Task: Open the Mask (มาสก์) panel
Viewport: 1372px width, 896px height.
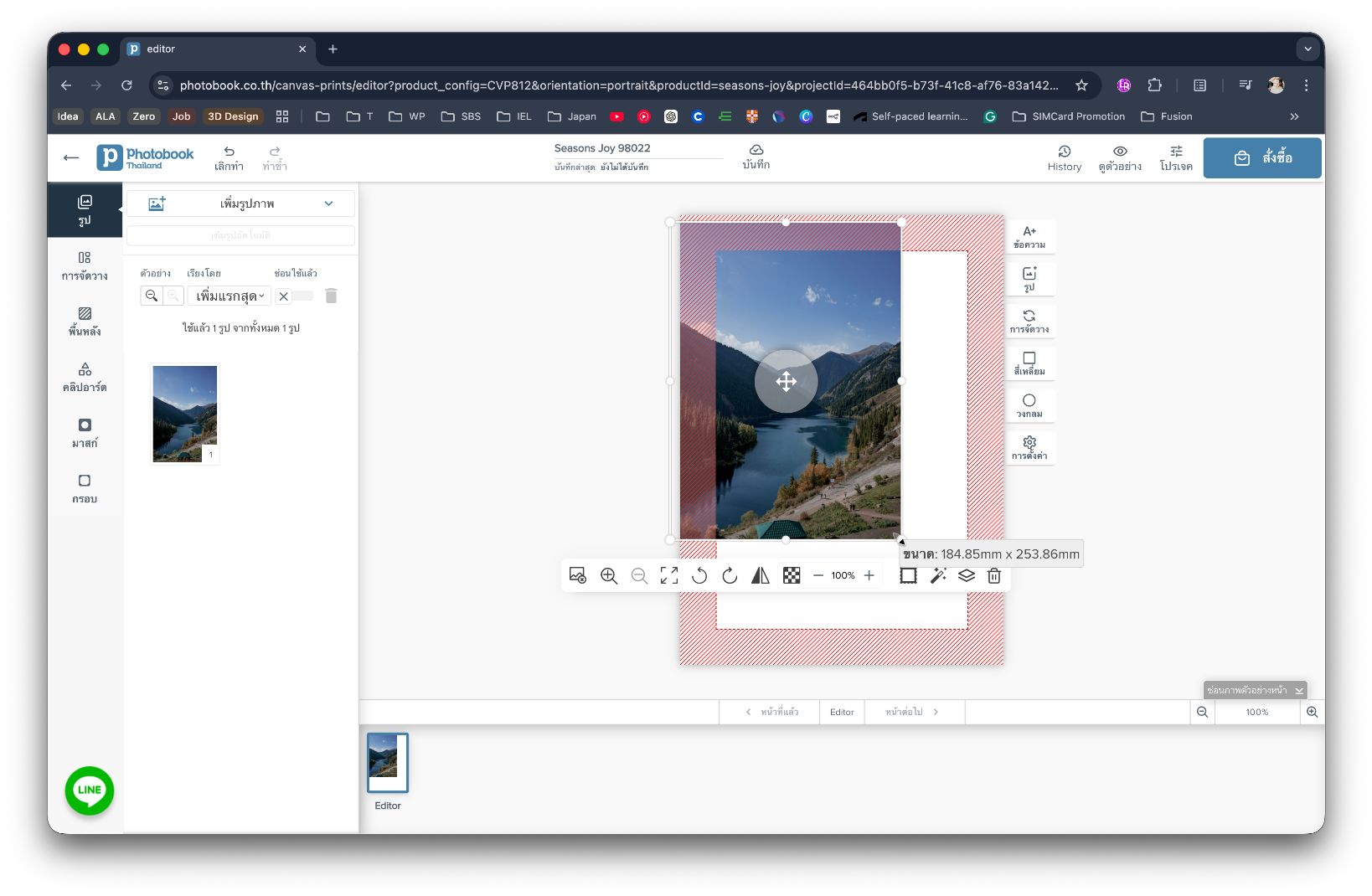Action: coord(85,433)
